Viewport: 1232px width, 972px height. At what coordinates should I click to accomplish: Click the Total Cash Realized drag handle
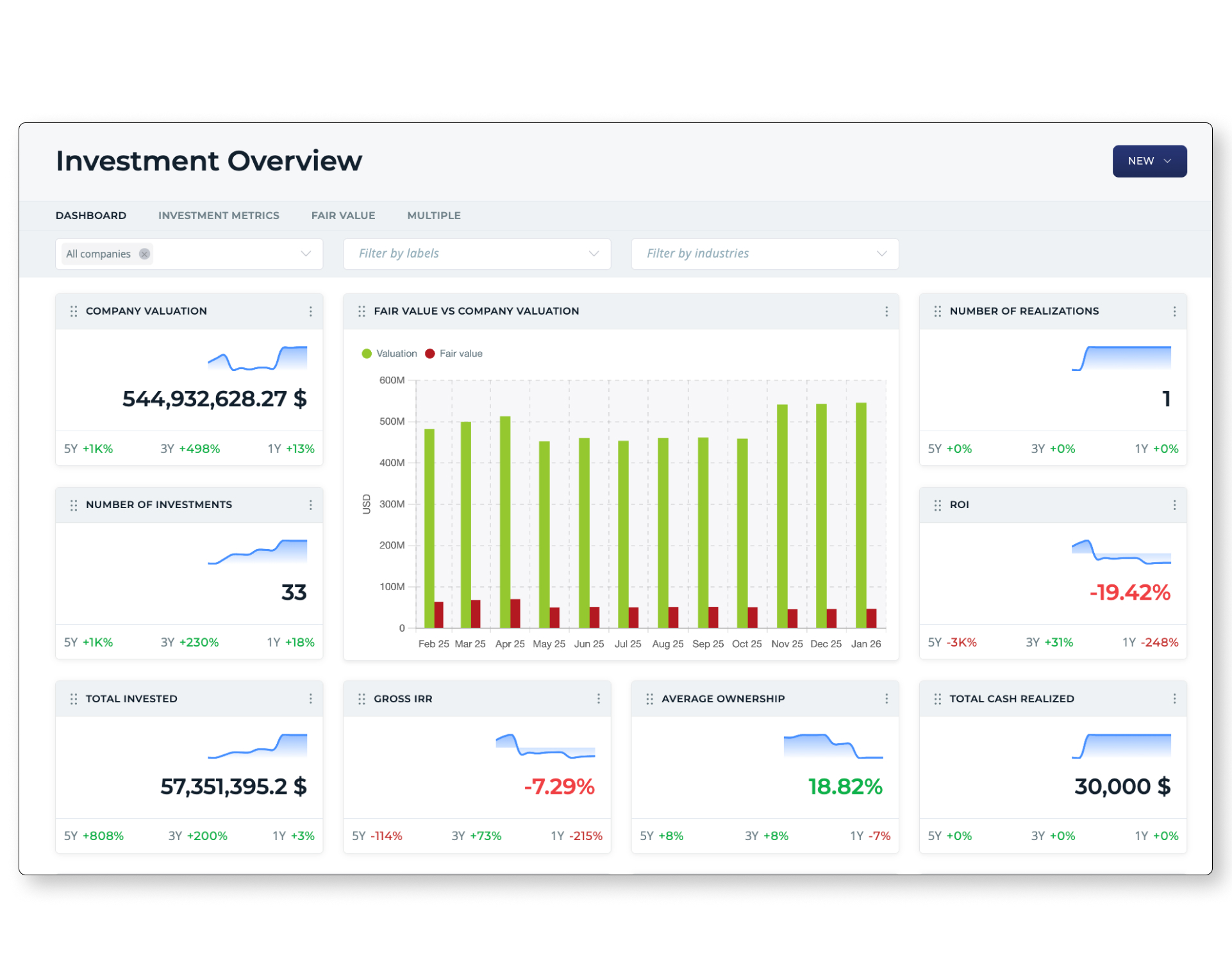pos(938,699)
